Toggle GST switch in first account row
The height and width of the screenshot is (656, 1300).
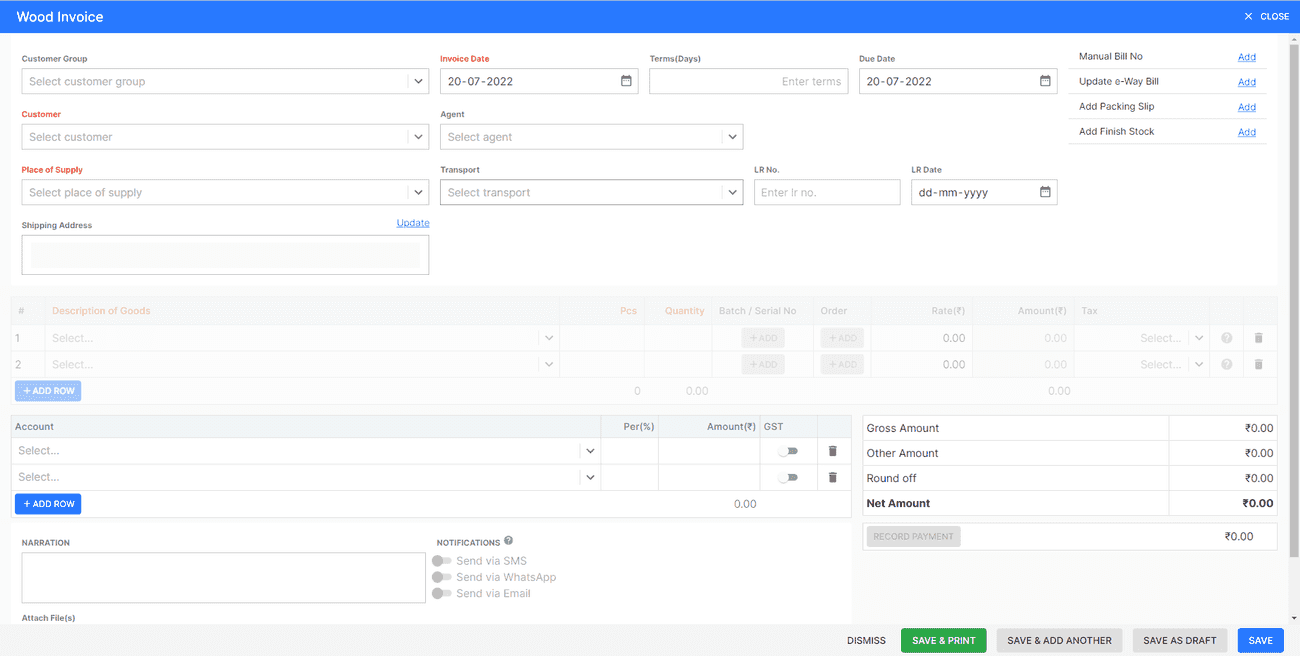(789, 451)
